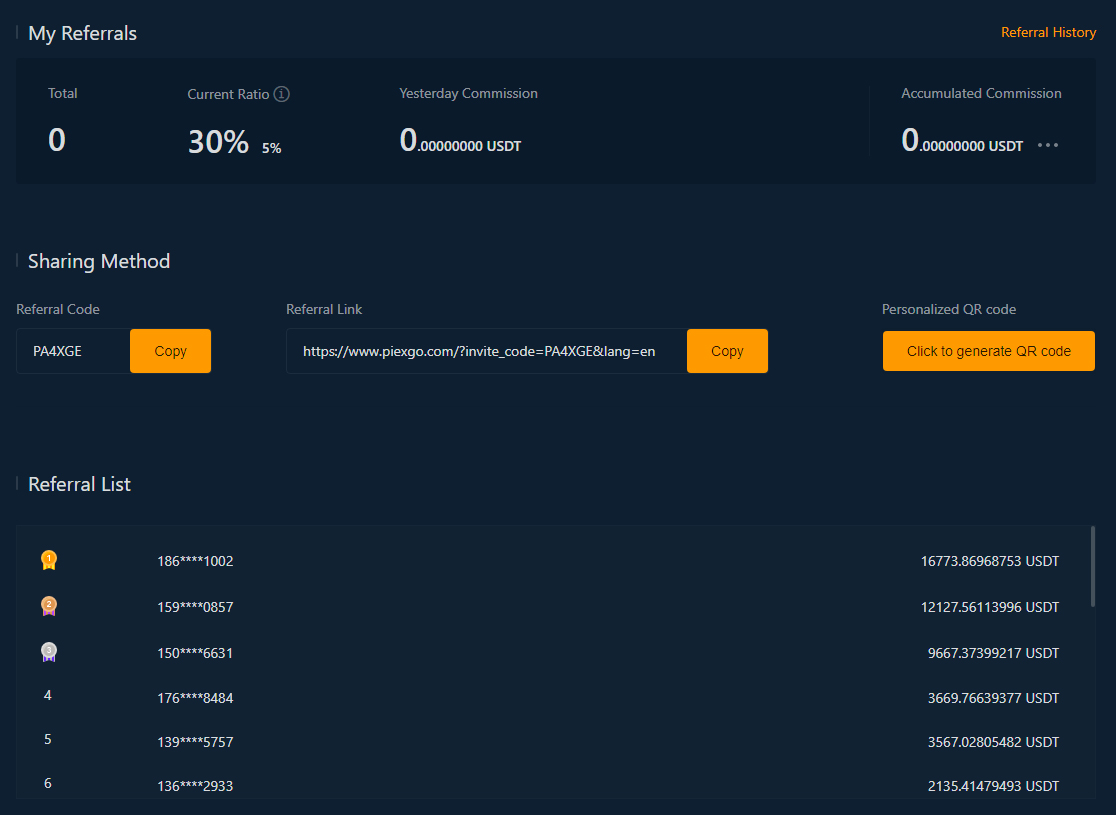
Task: Click the Accumulated Commission amount
Action: 962,140
